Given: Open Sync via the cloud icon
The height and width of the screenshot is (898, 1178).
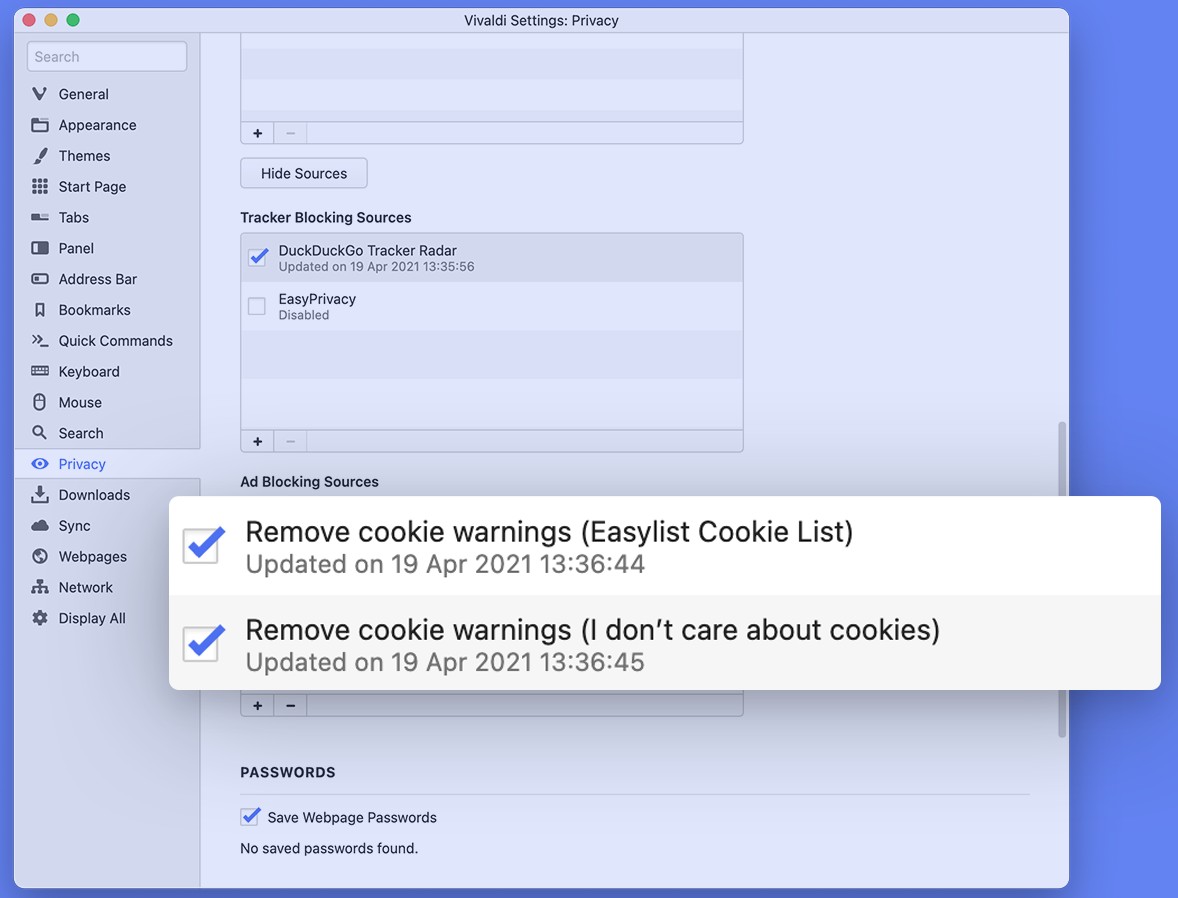Looking at the screenshot, I should 40,526.
